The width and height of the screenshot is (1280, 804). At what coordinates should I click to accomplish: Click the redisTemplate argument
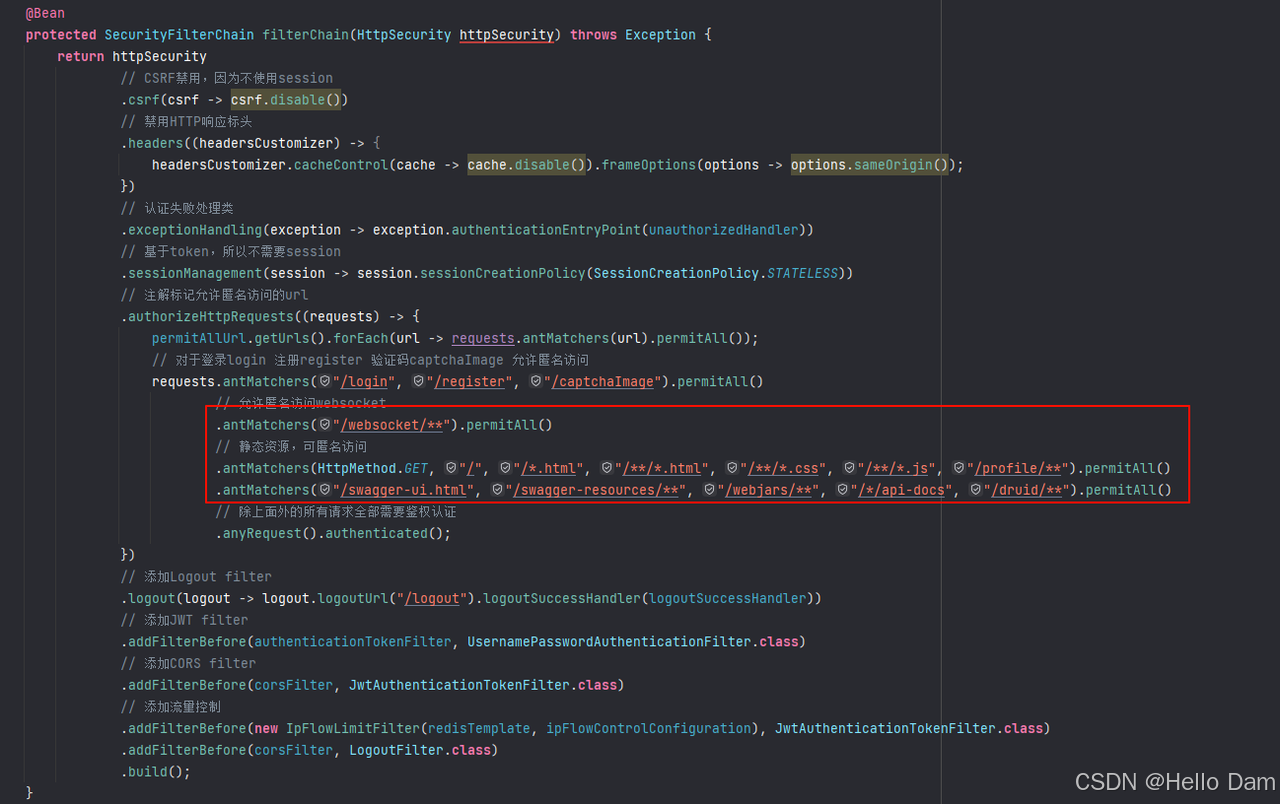479,728
